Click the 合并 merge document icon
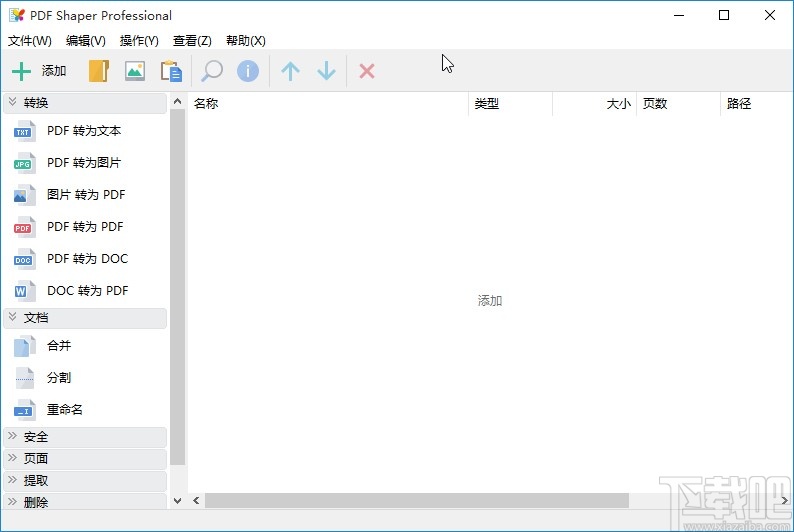Screen dimensions: 794x532 [24, 346]
